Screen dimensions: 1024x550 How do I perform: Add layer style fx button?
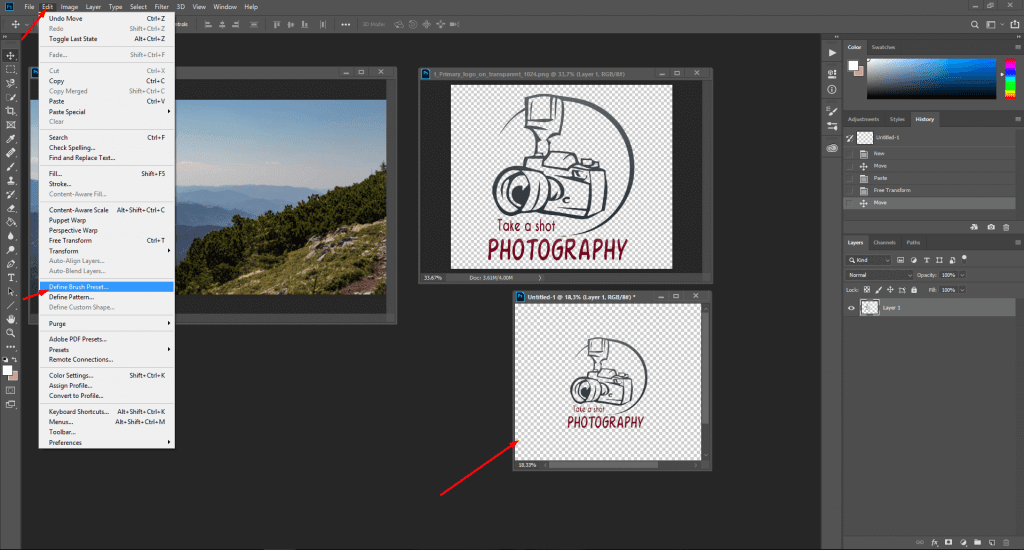(935, 542)
